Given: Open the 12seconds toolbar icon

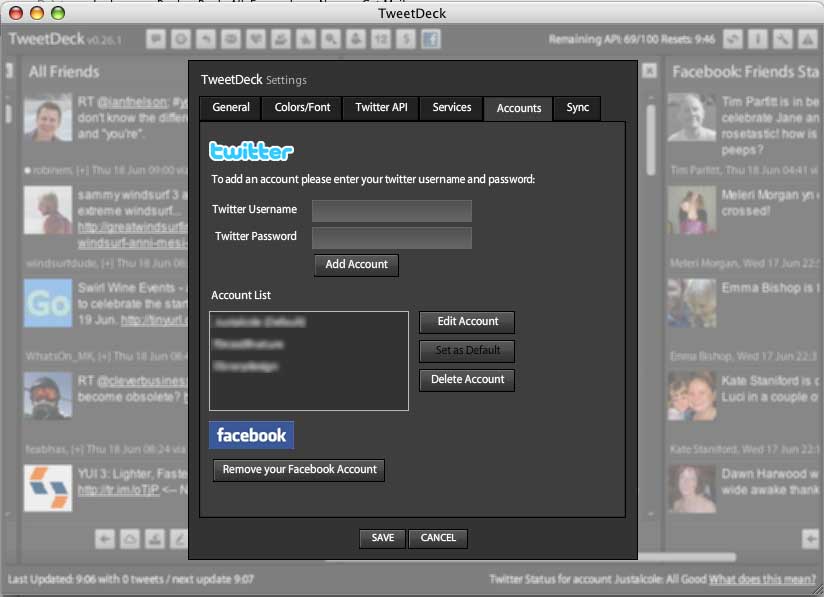Looking at the screenshot, I should point(380,39).
